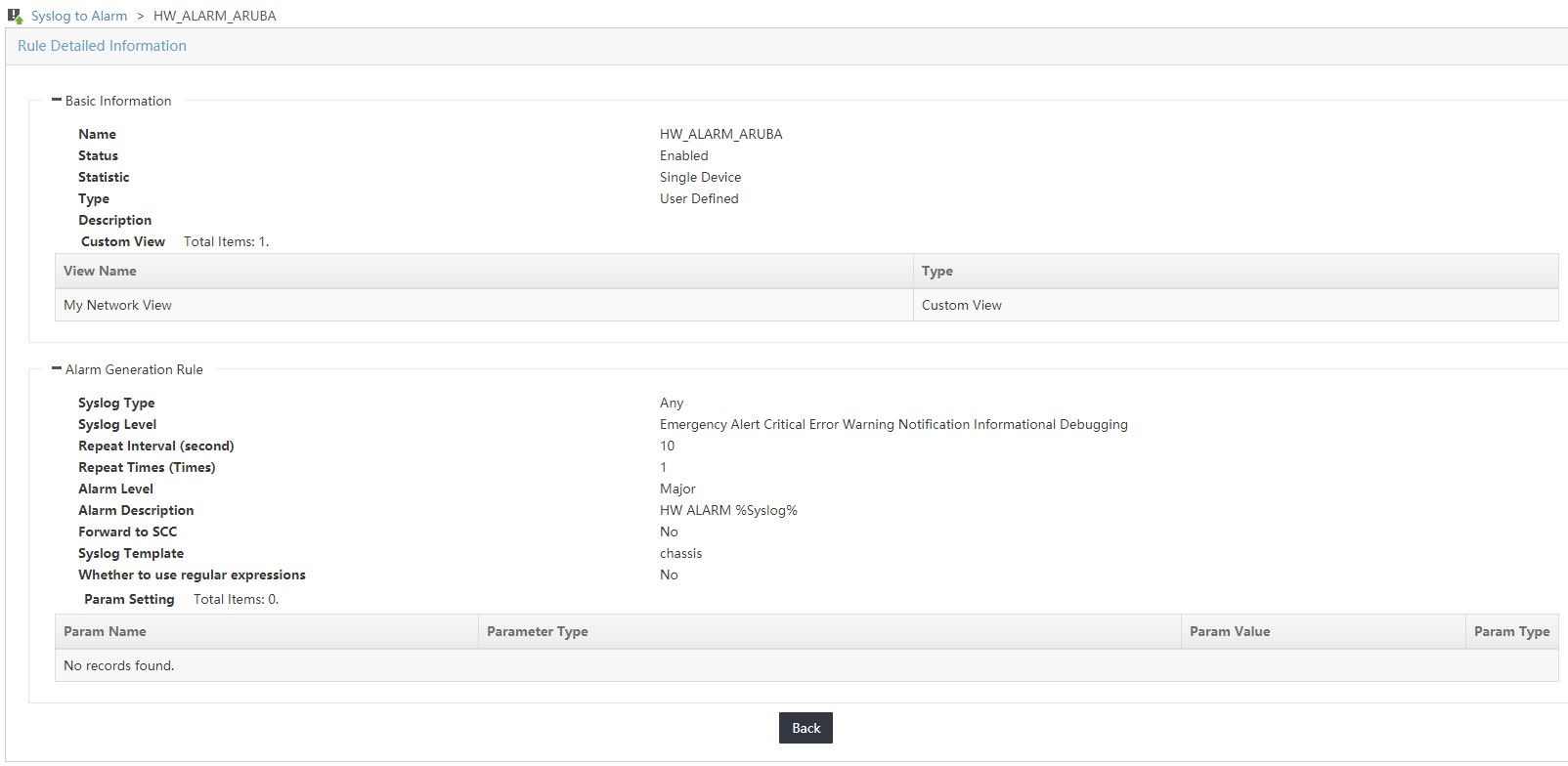The image size is (1568, 766).
Task: Click the chassis Syslog Template value
Action: 680,553
